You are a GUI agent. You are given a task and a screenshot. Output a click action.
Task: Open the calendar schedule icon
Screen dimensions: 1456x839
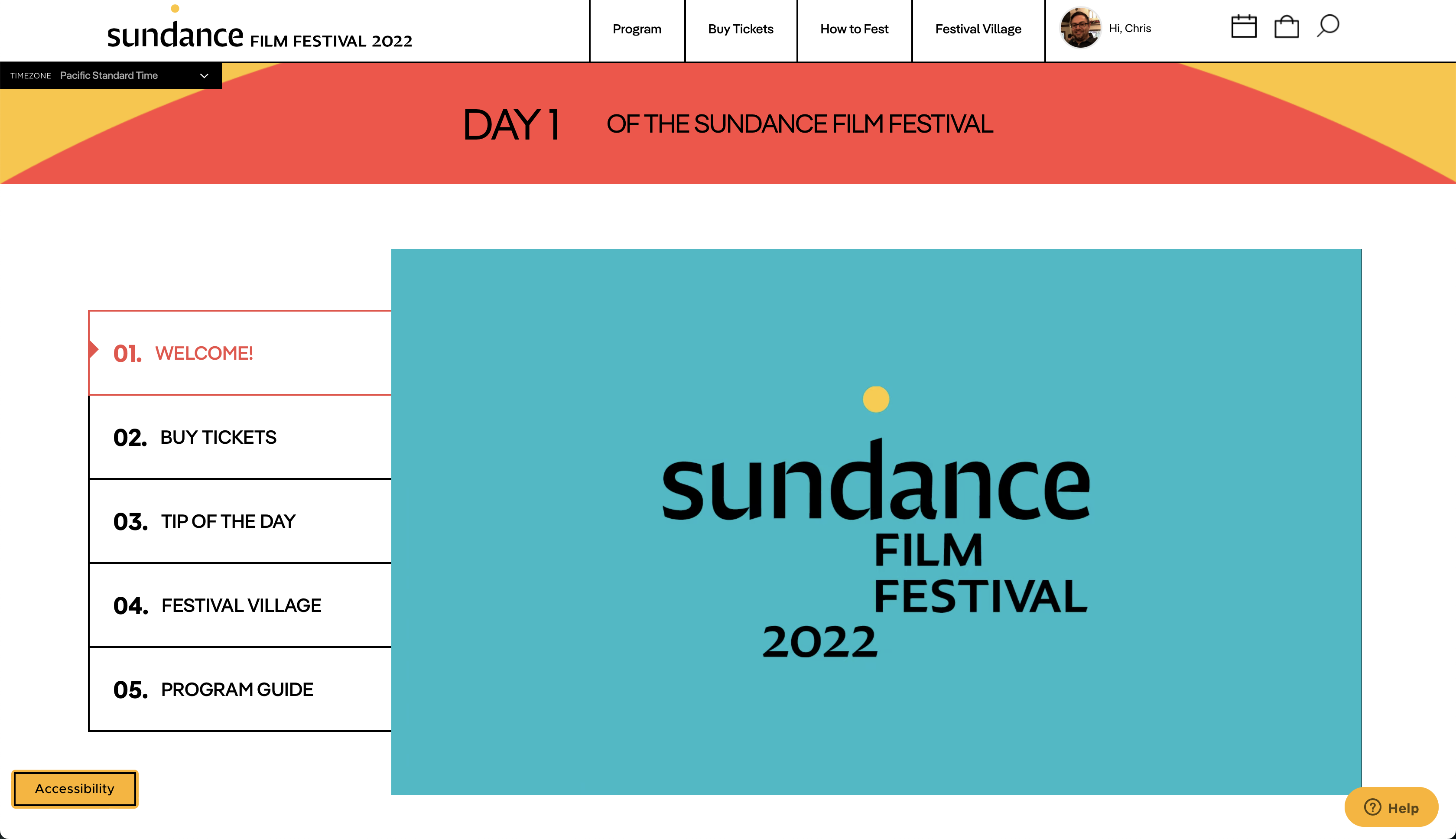tap(1244, 26)
